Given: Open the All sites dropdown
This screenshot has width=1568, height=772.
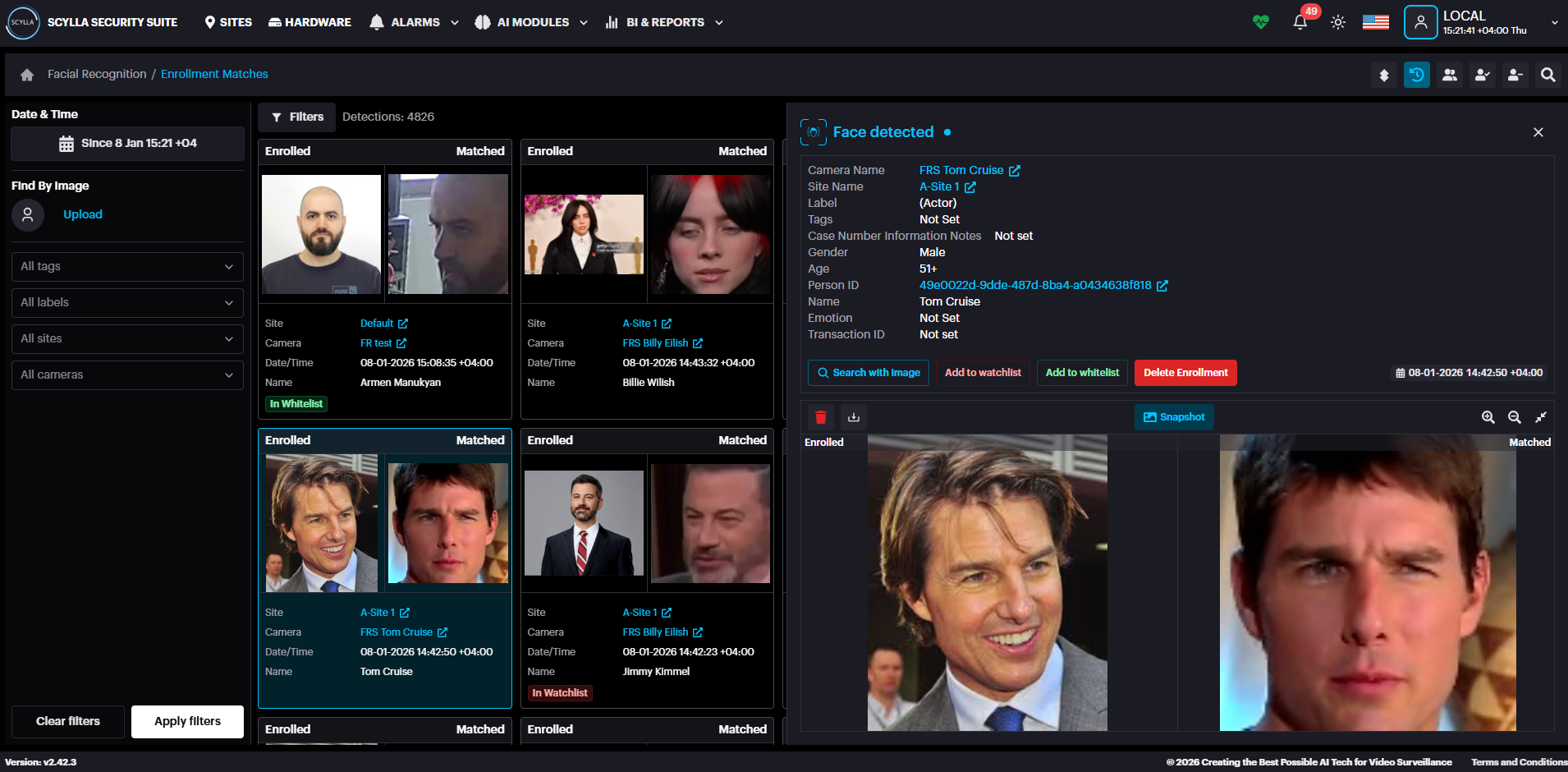Looking at the screenshot, I should [x=127, y=338].
